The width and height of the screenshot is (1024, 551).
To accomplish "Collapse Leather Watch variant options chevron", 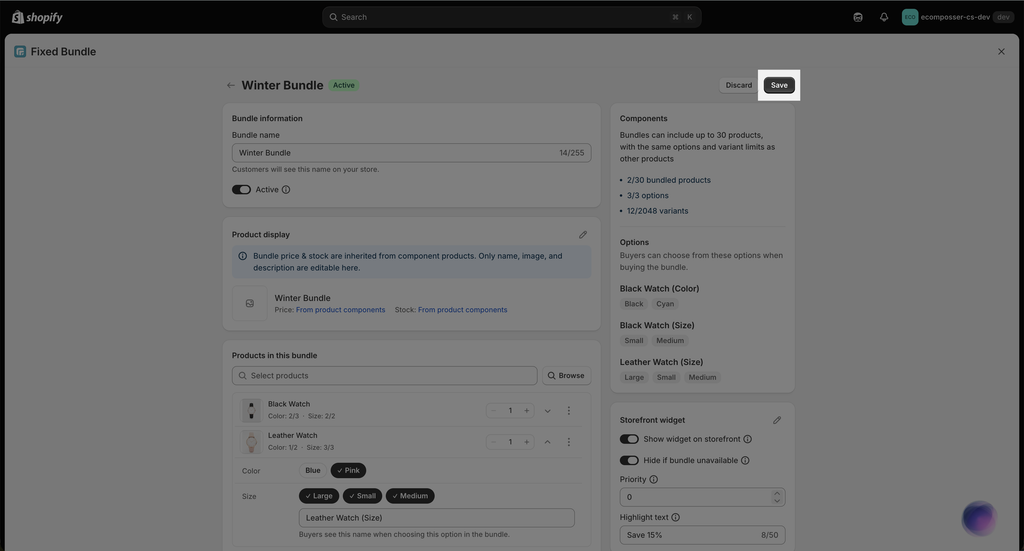I will [547, 442].
